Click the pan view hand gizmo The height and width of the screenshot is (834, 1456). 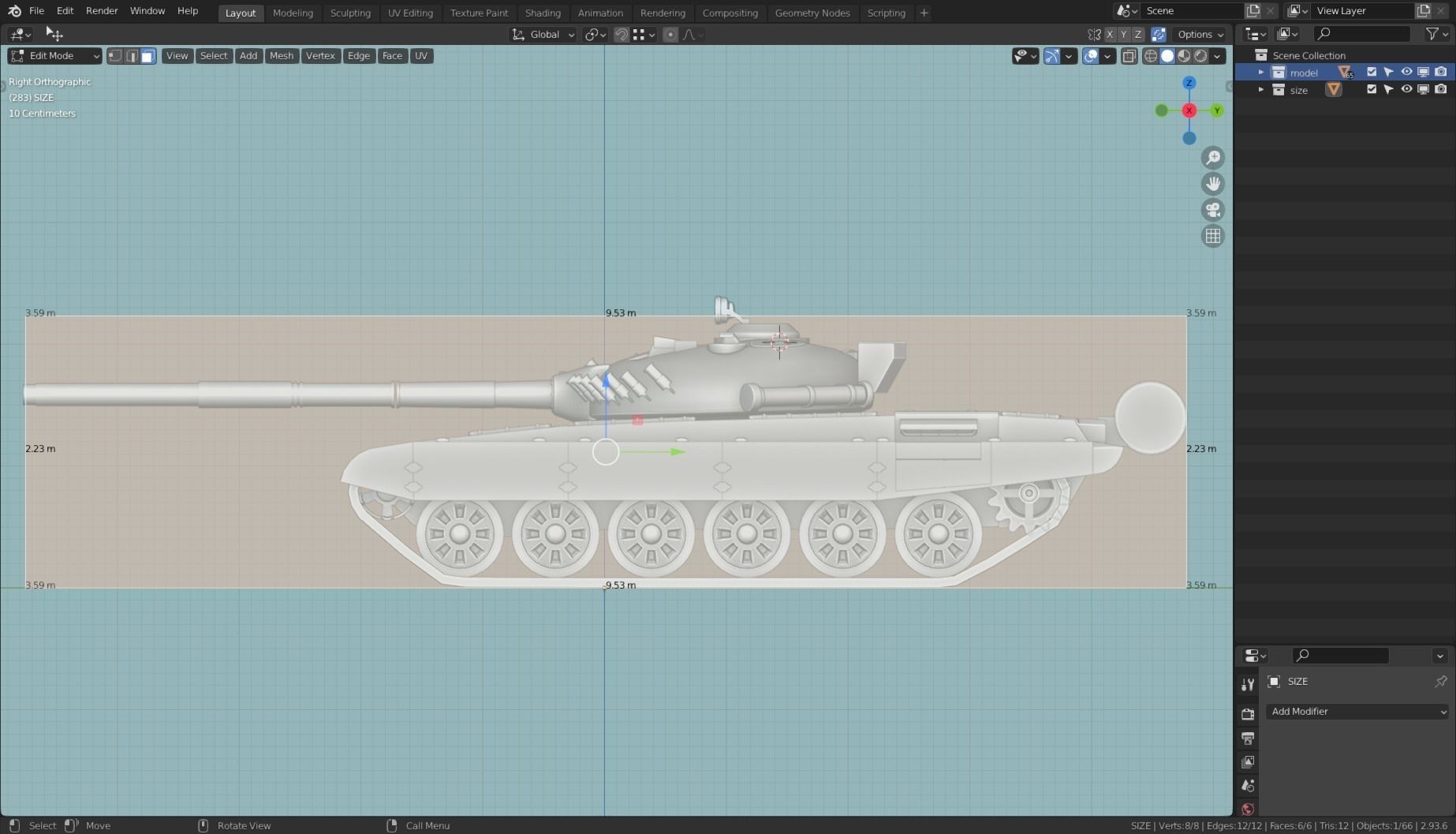click(x=1213, y=184)
